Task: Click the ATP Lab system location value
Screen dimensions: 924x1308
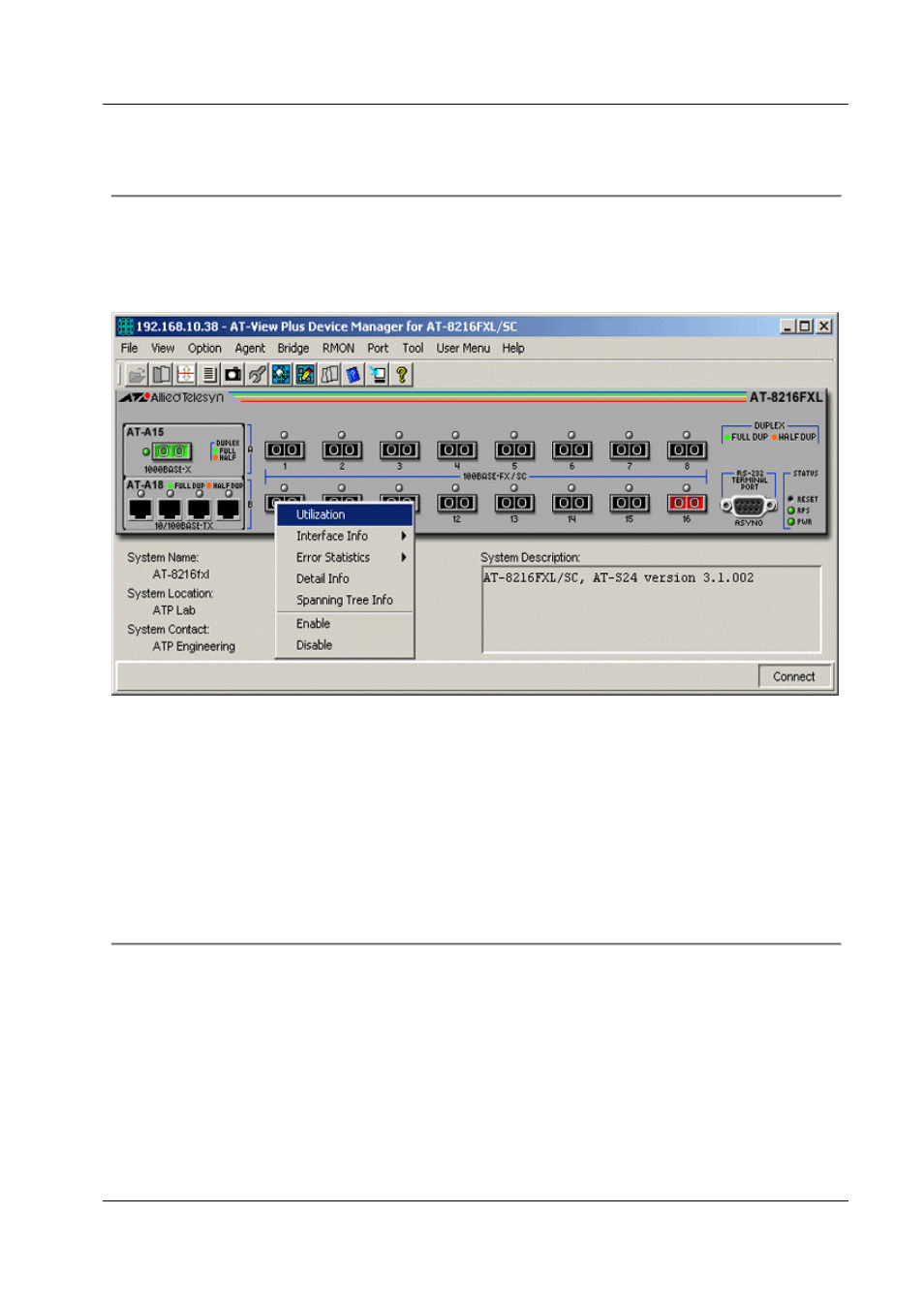Action: tap(174, 610)
